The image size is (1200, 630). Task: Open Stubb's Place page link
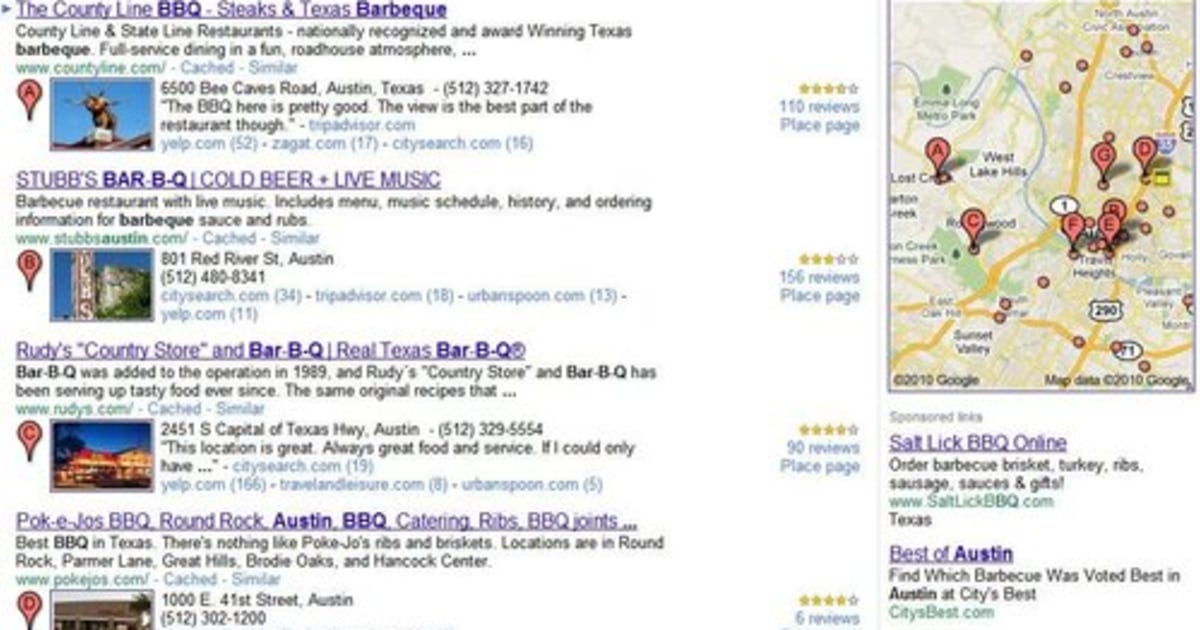tap(820, 295)
